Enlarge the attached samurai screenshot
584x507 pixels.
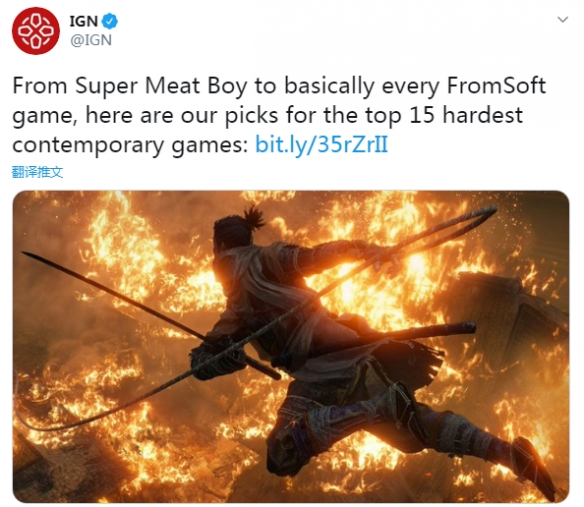[x=291, y=346]
